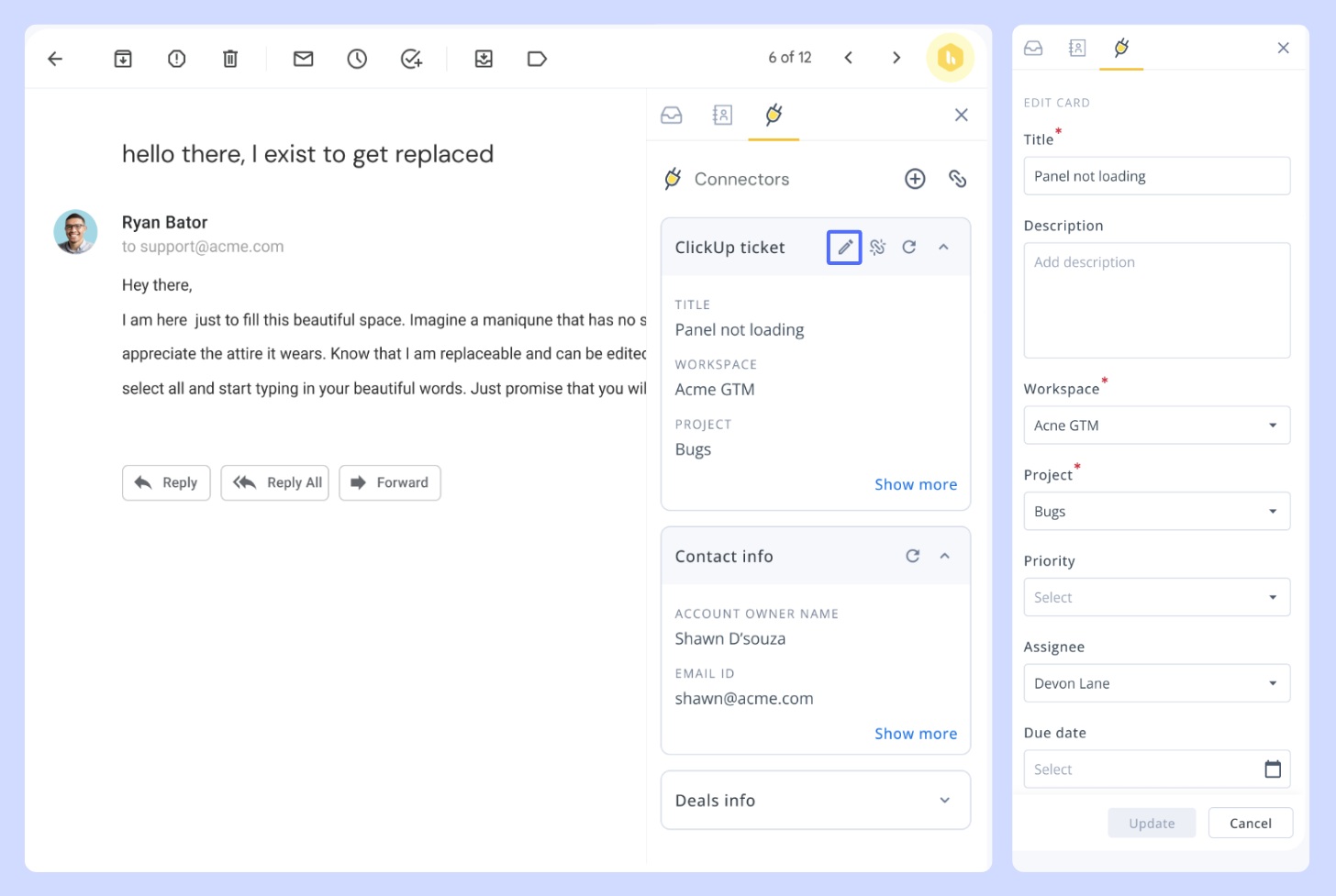
Task: Collapse the ClickUp ticket card
Action: (943, 247)
